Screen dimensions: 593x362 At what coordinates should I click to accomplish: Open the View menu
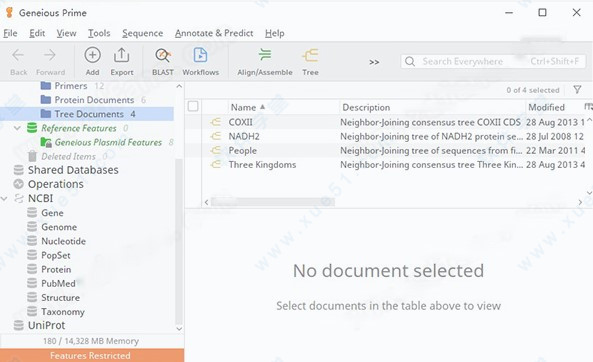(66, 33)
